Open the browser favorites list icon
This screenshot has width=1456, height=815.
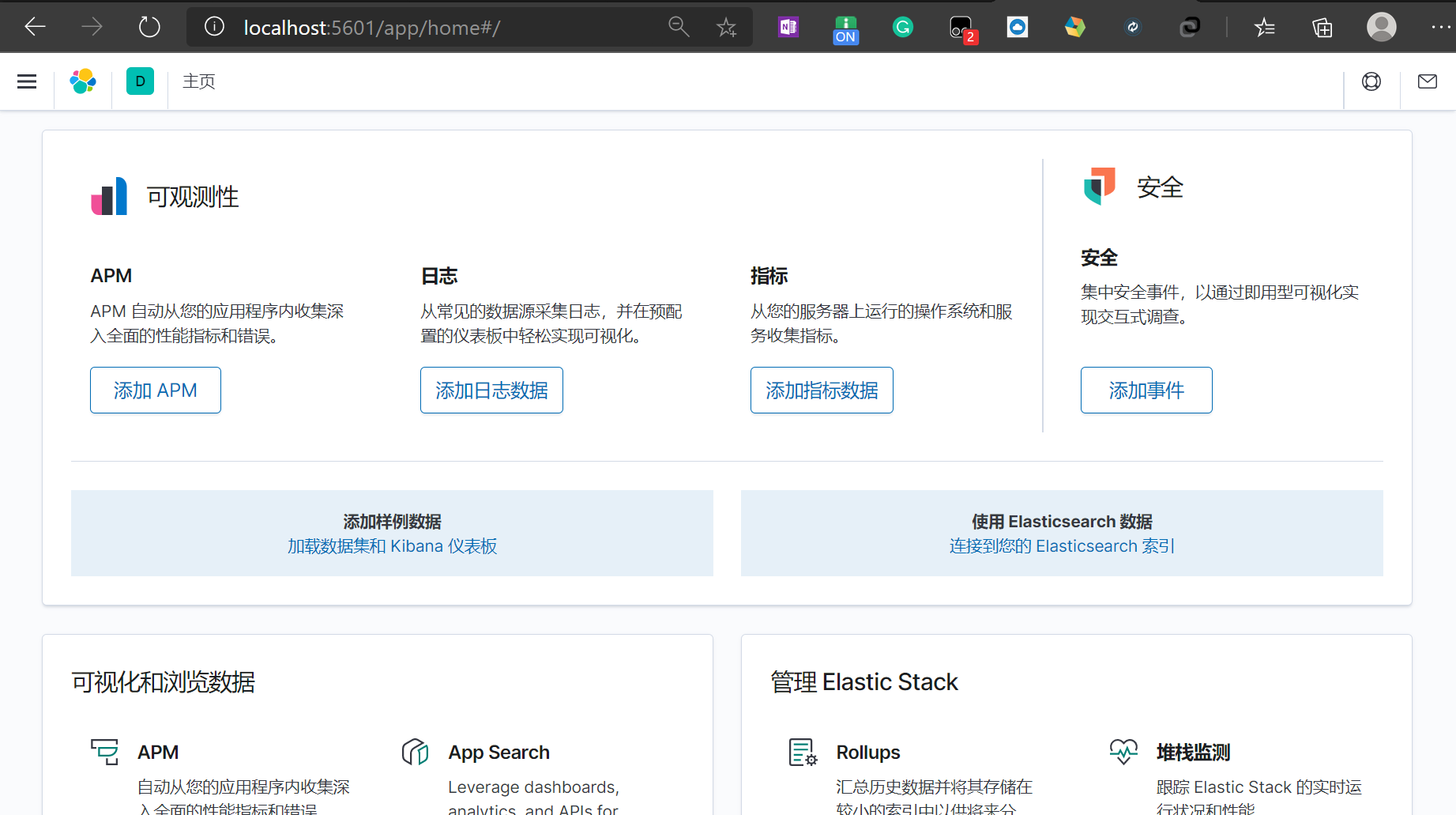[1265, 28]
